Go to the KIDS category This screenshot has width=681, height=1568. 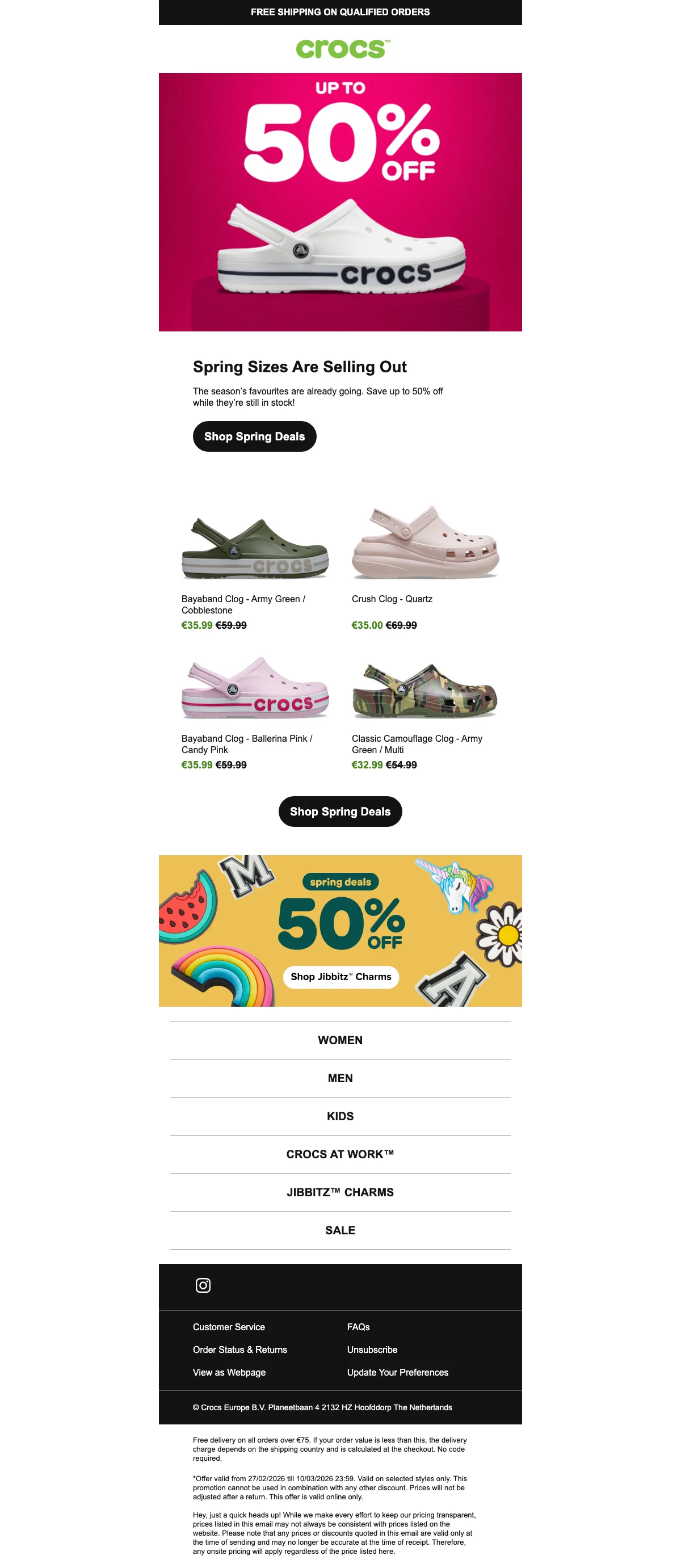click(340, 1116)
